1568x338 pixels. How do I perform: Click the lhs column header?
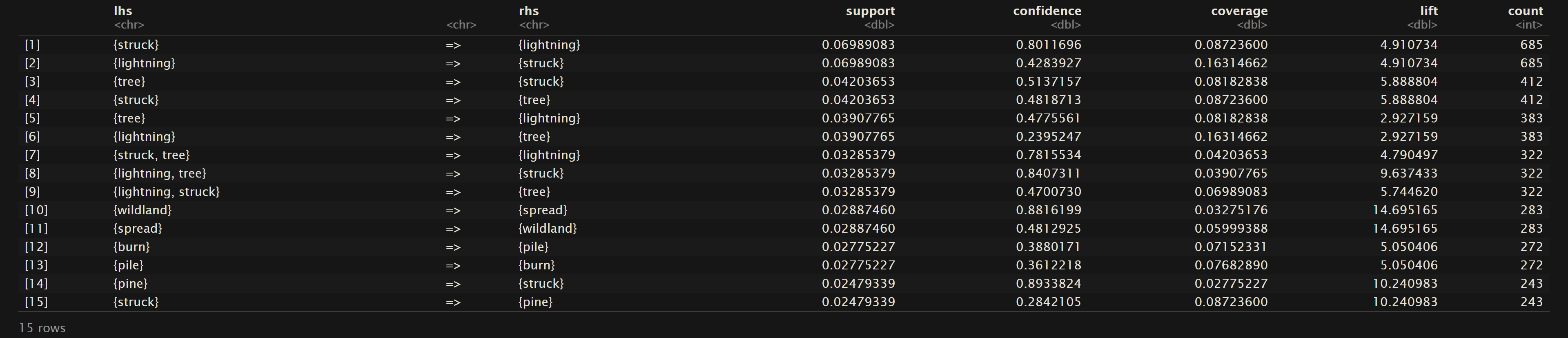123,11
